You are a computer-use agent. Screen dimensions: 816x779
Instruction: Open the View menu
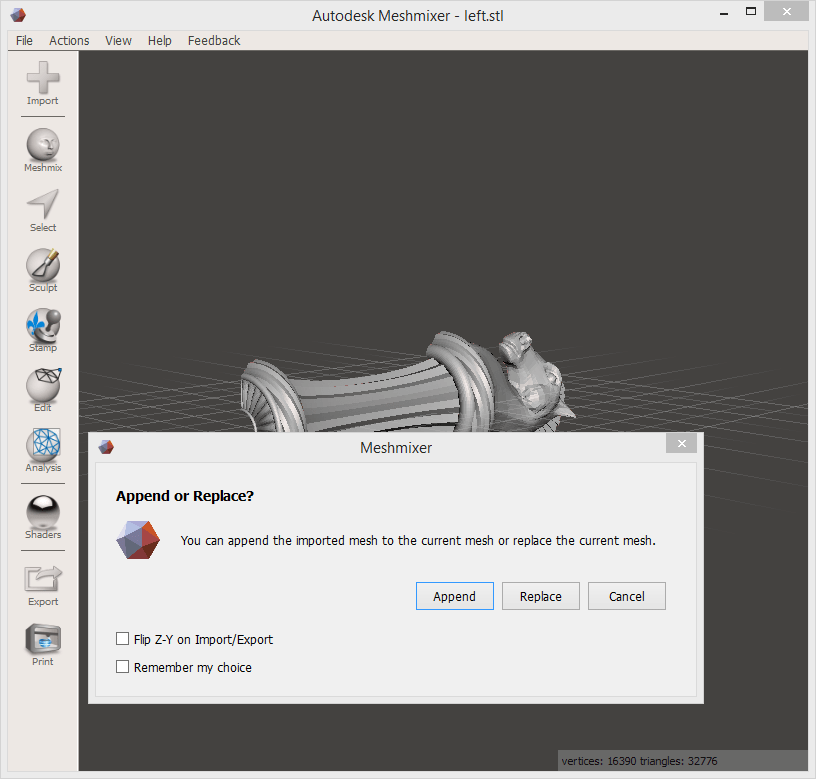coord(118,41)
